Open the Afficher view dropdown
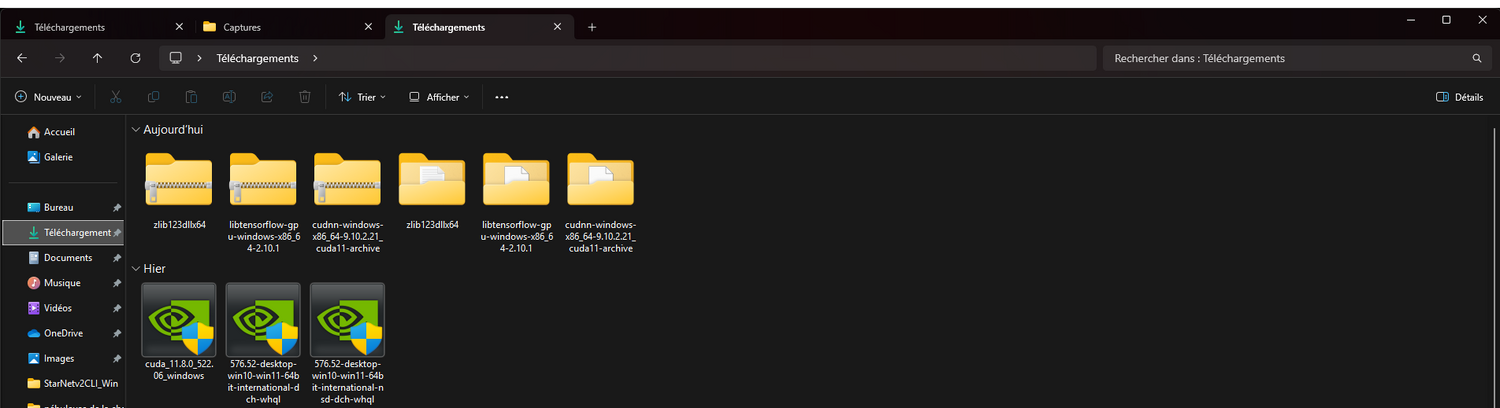The height and width of the screenshot is (408, 1500). [x=439, y=97]
